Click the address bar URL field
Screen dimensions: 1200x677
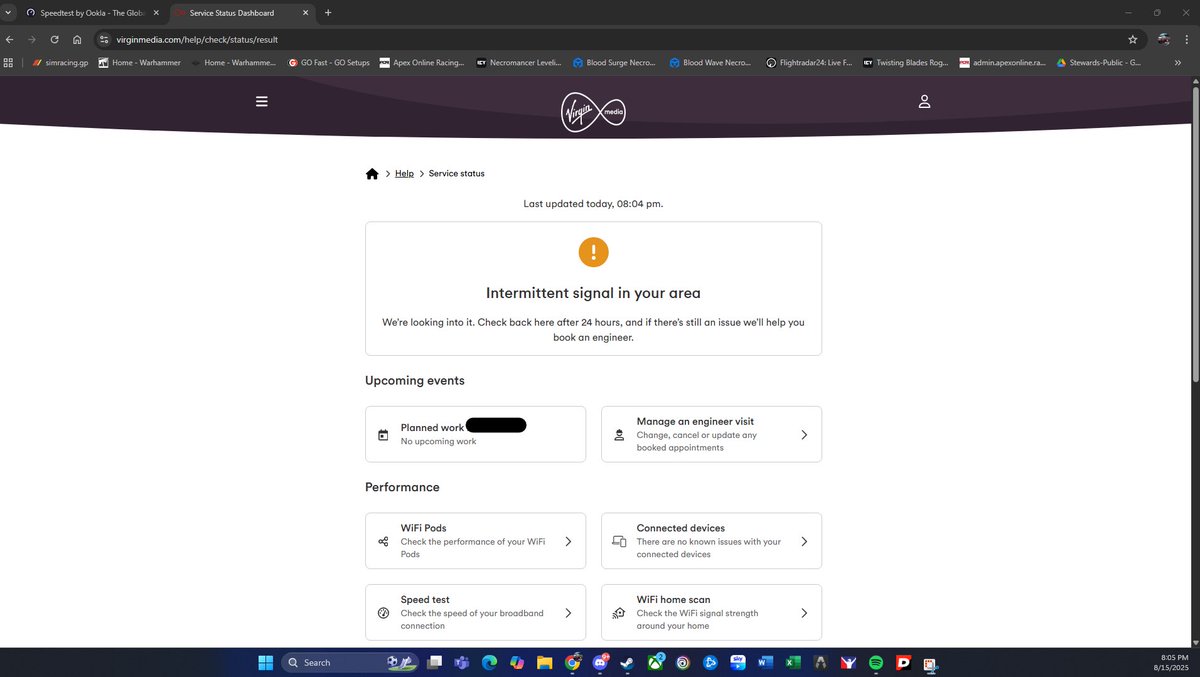click(619, 39)
